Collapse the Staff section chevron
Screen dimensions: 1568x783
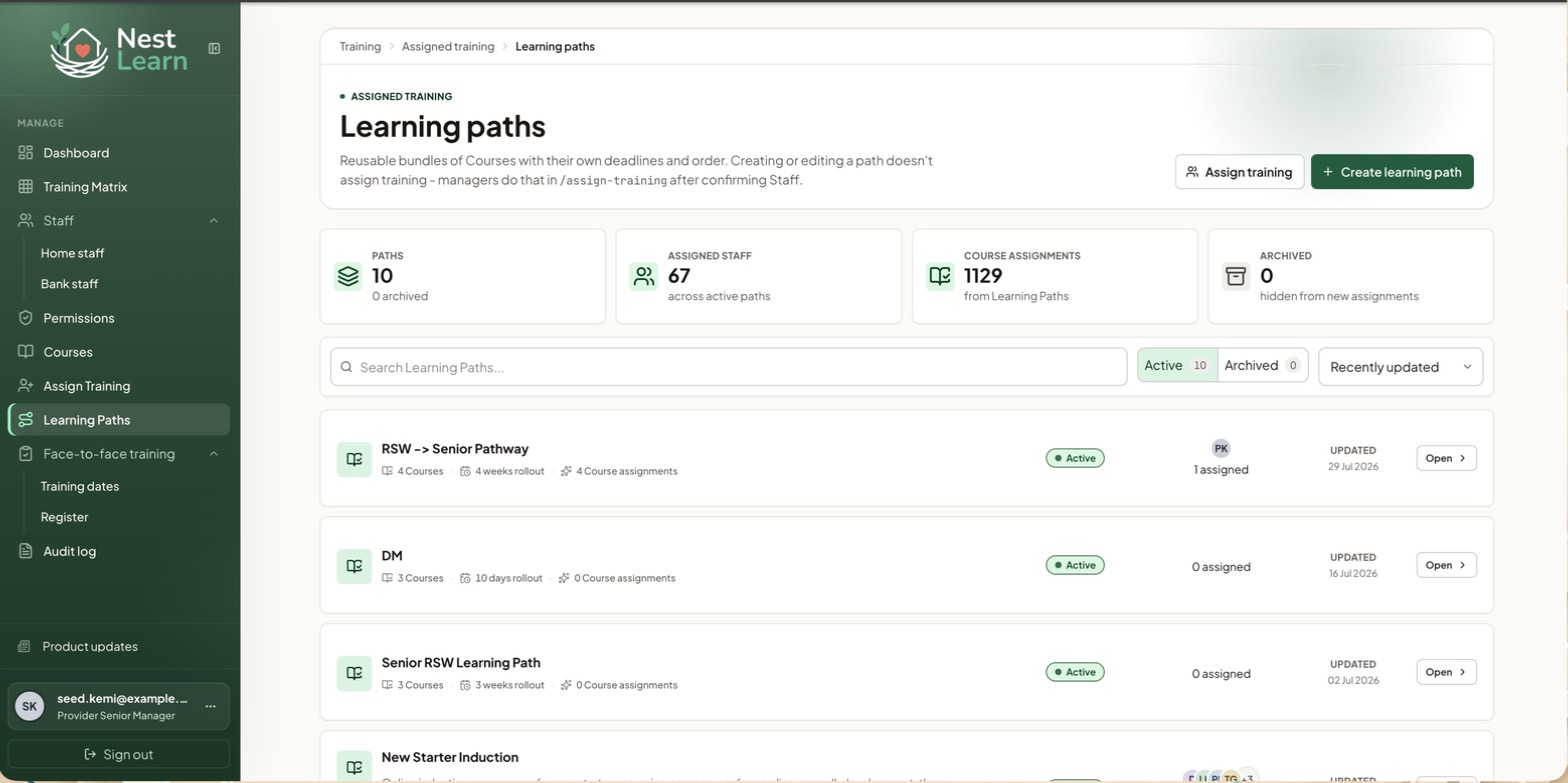(214, 221)
